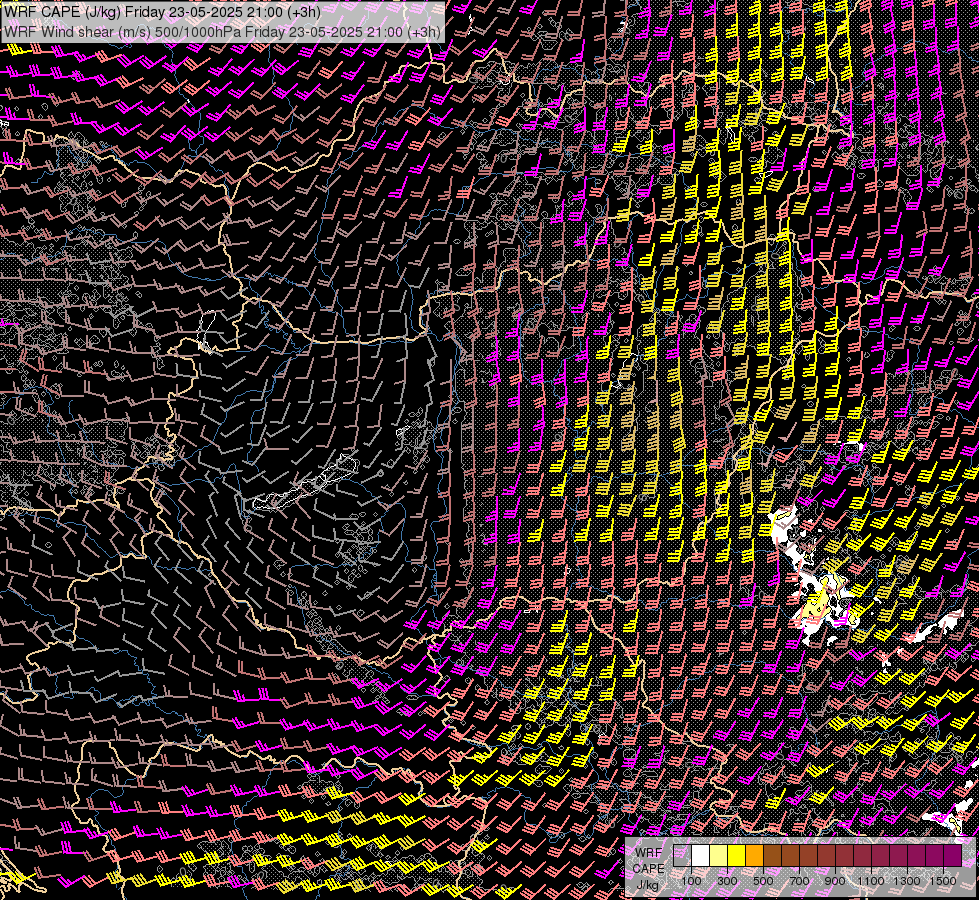Select the transparent first legend swatch

(682, 855)
